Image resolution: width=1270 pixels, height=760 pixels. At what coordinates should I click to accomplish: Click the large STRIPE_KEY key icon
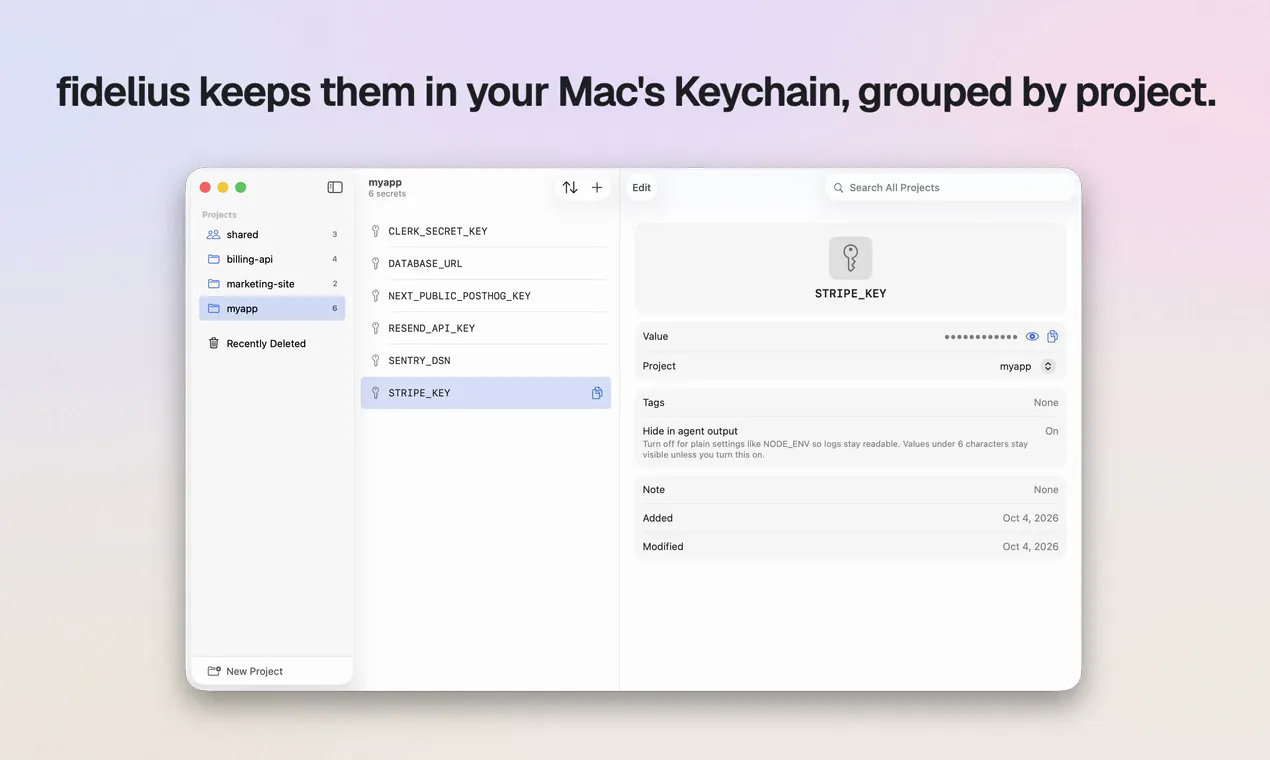851,258
